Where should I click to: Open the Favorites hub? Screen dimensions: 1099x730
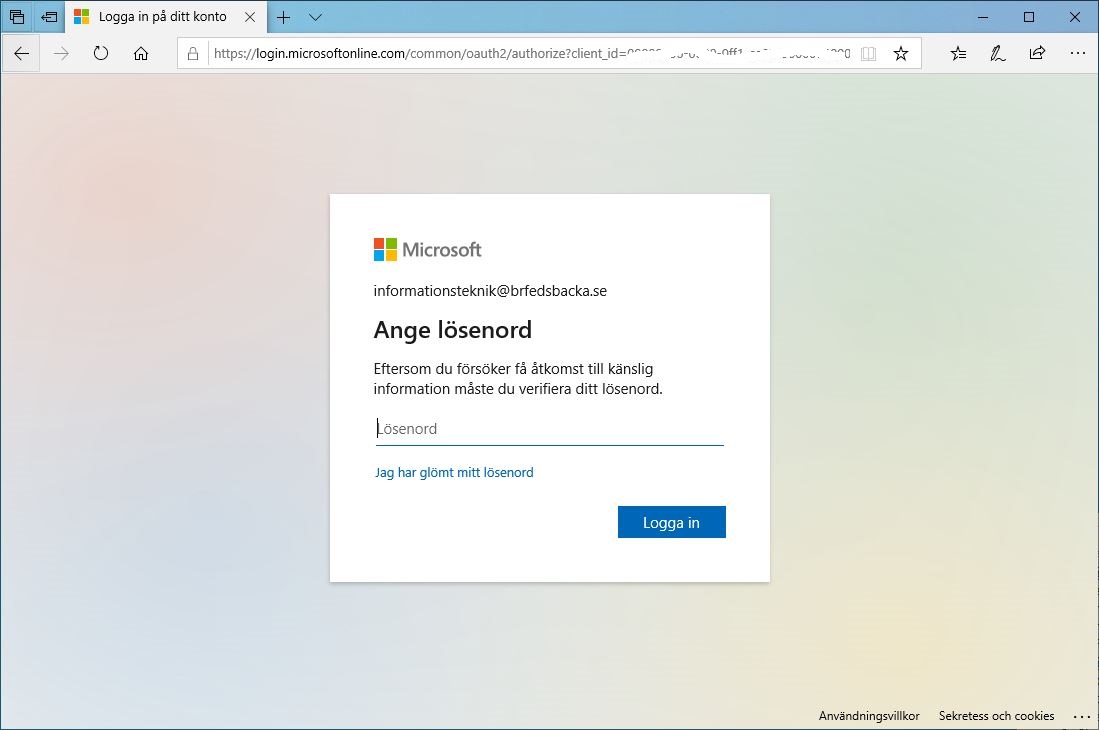click(958, 53)
